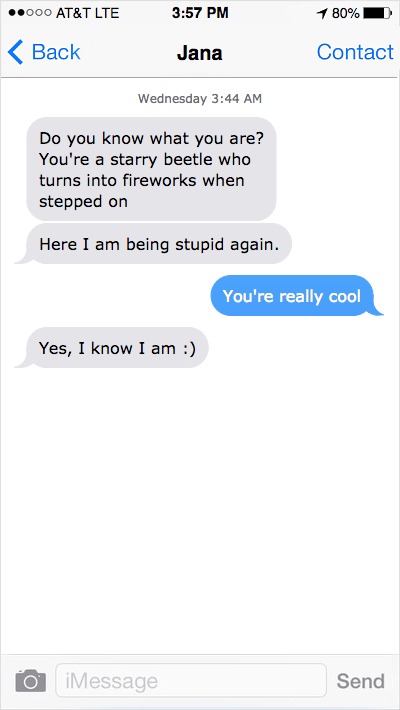Viewport: 400px width, 710px height.
Task: Go Back to the messages list
Action: (x=44, y=52)
